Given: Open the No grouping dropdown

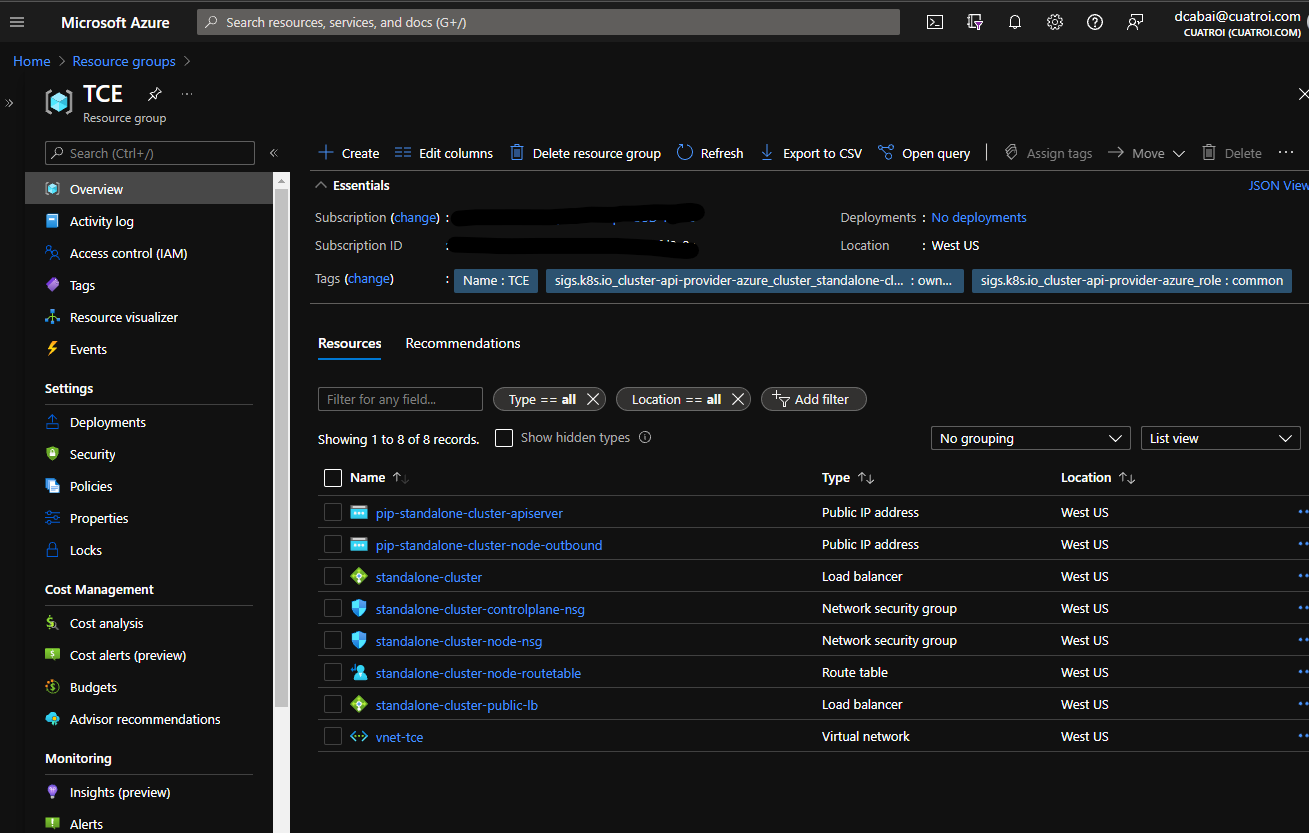Looking at the screenshot, I should [1031, 438].
